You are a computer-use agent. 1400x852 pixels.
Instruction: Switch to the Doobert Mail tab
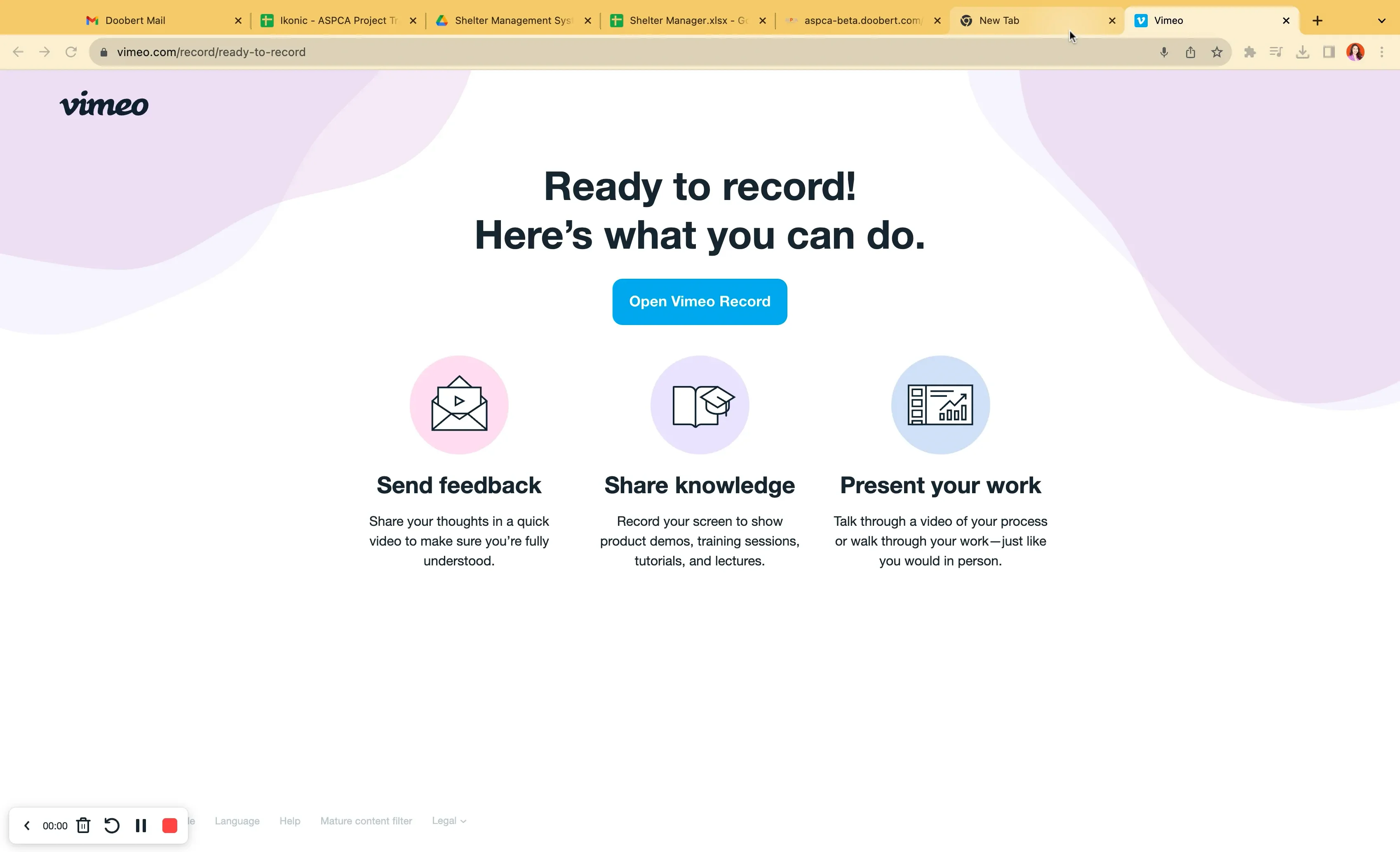coord(136,20)
